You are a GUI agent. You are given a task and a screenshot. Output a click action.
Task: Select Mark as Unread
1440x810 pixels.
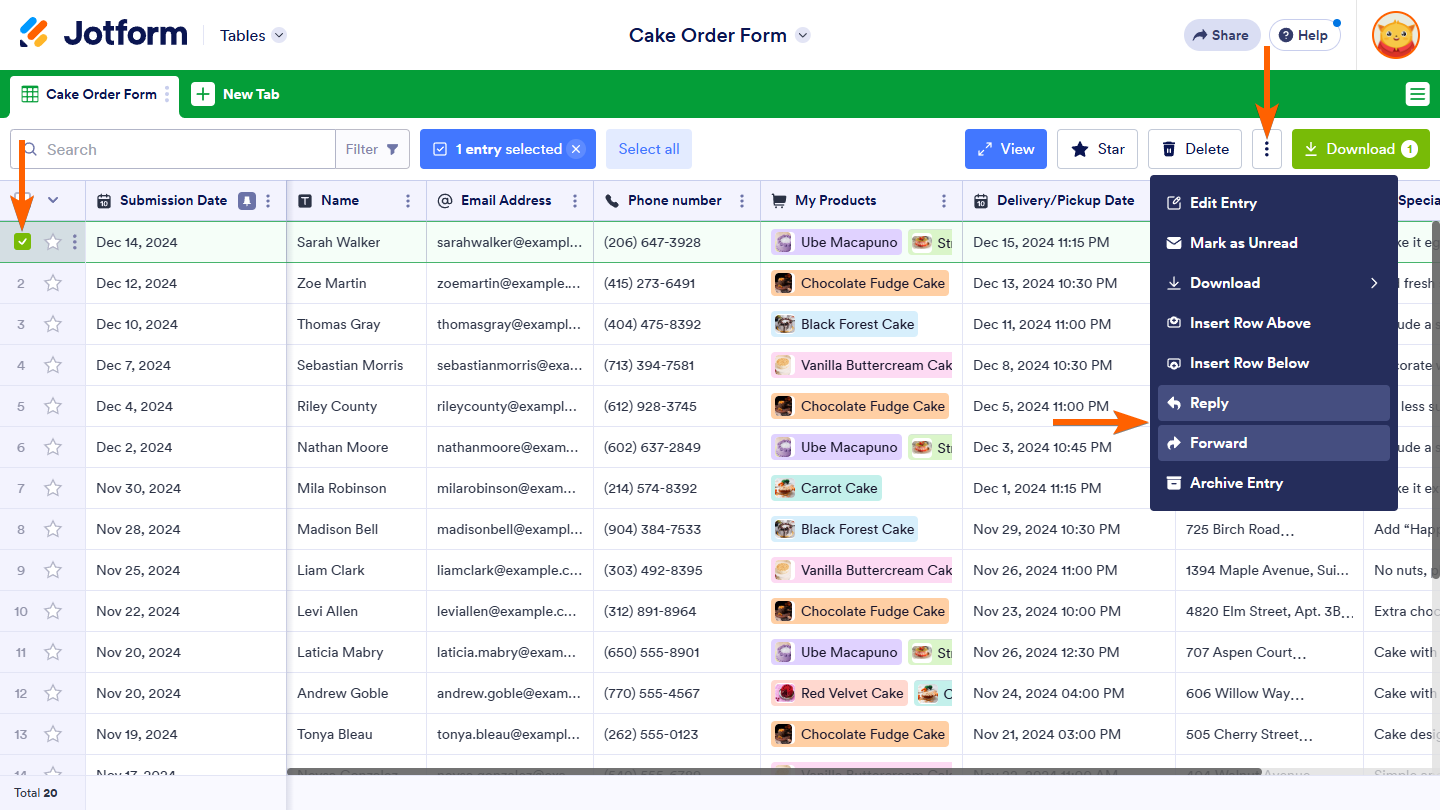(x=1274, y=243)
